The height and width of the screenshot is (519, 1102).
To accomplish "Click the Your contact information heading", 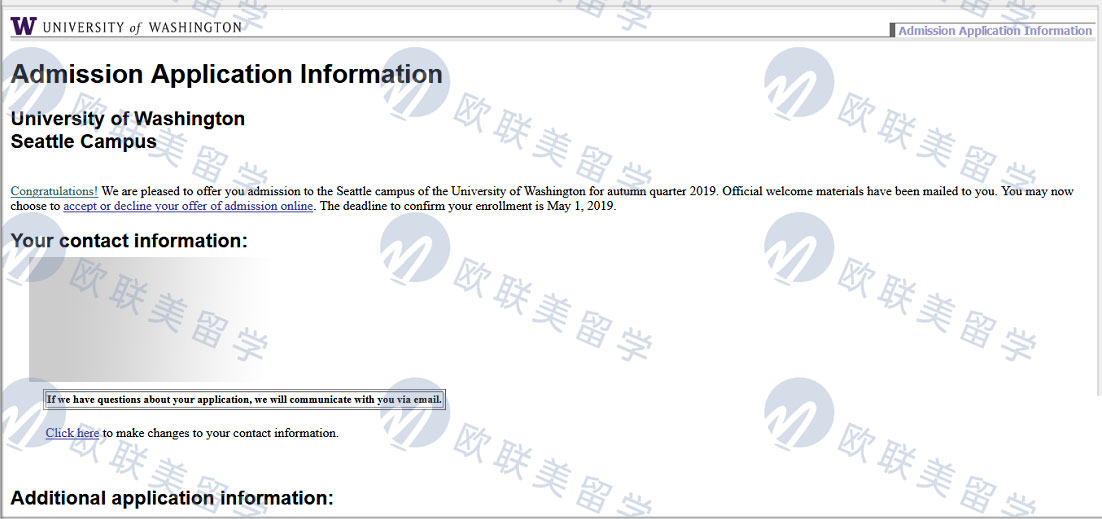I will point(129,241).
